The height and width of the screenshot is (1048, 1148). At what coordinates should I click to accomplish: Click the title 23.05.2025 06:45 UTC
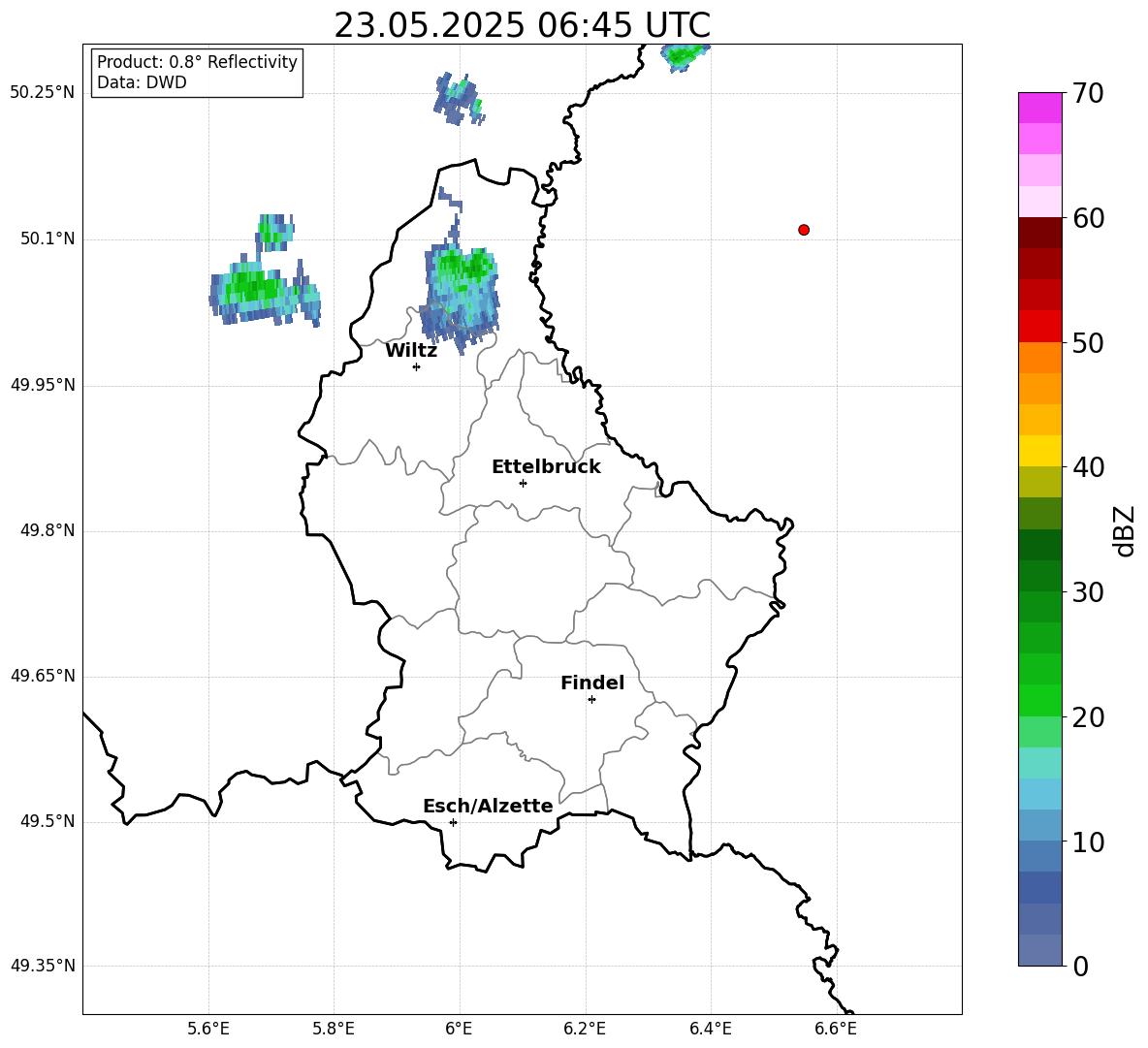tap(522, 25)
